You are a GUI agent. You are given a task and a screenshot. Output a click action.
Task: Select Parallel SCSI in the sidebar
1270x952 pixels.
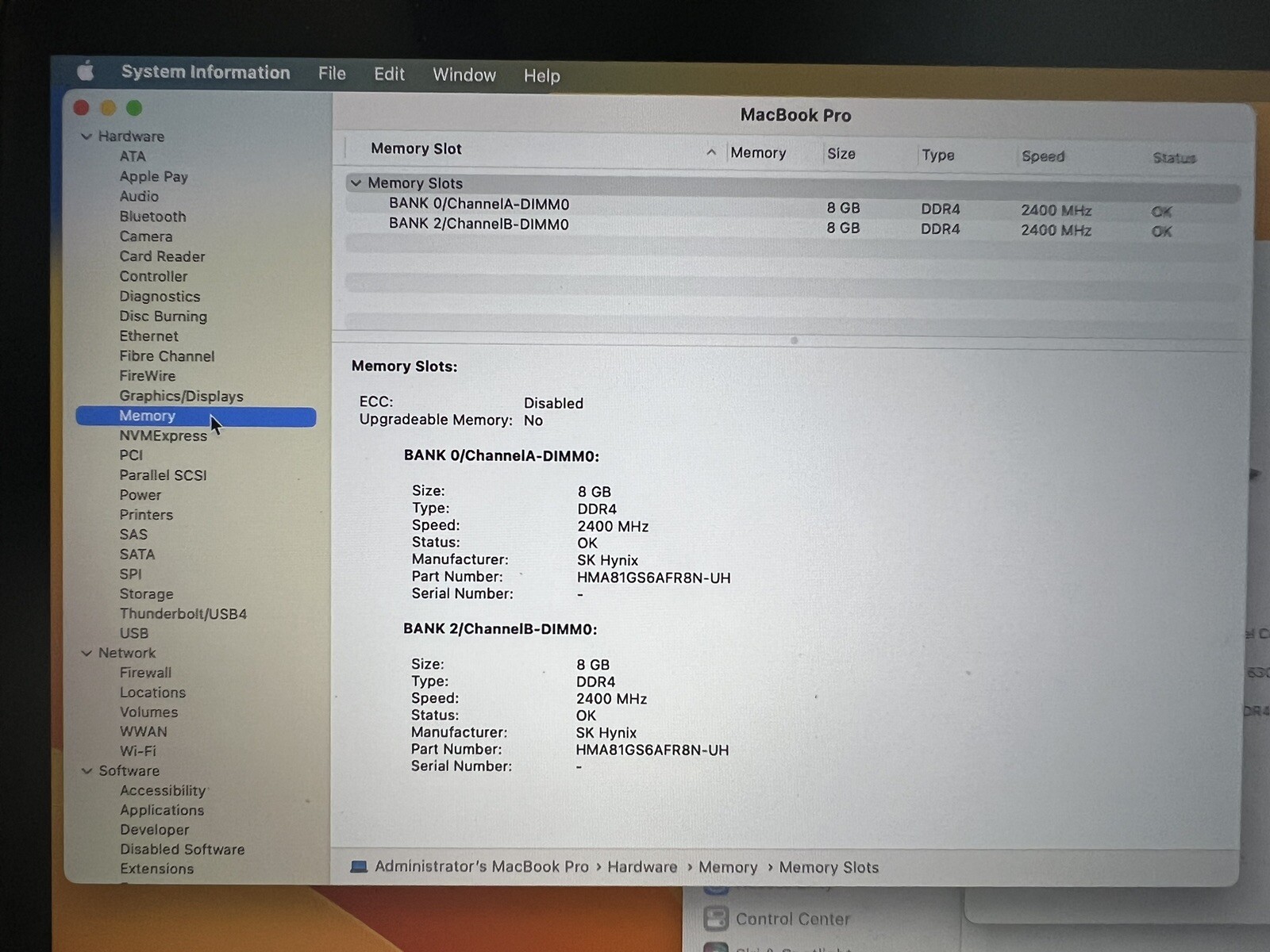(163, 475)
